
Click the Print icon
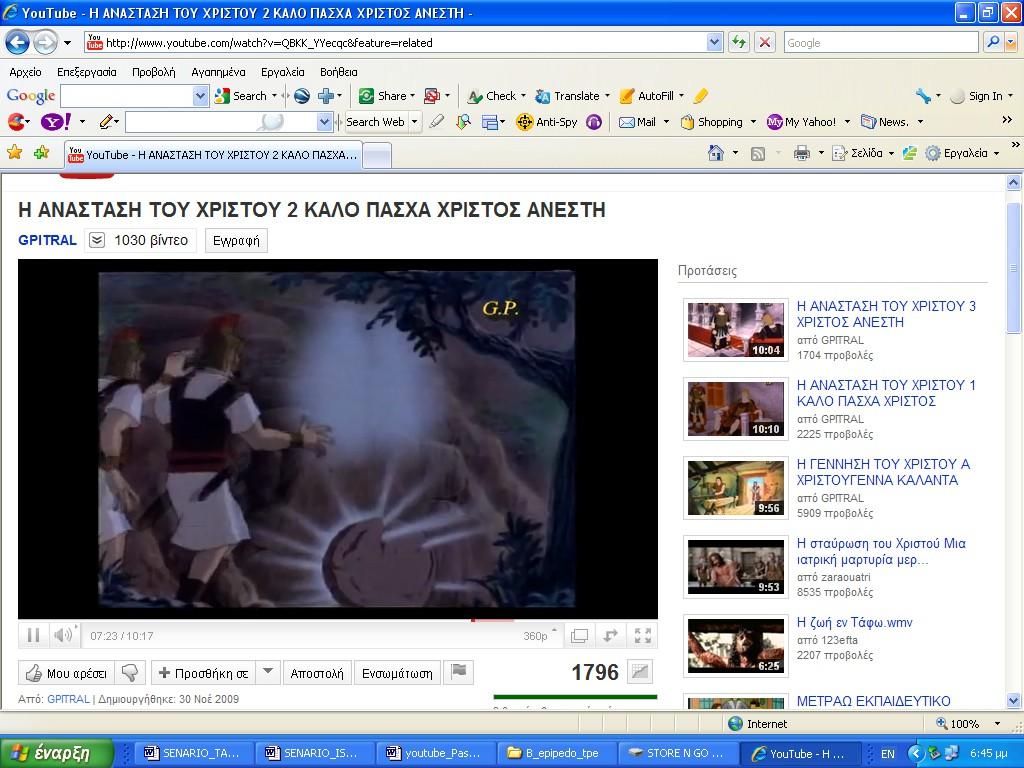pyautogui.click(x=802, y=154)
